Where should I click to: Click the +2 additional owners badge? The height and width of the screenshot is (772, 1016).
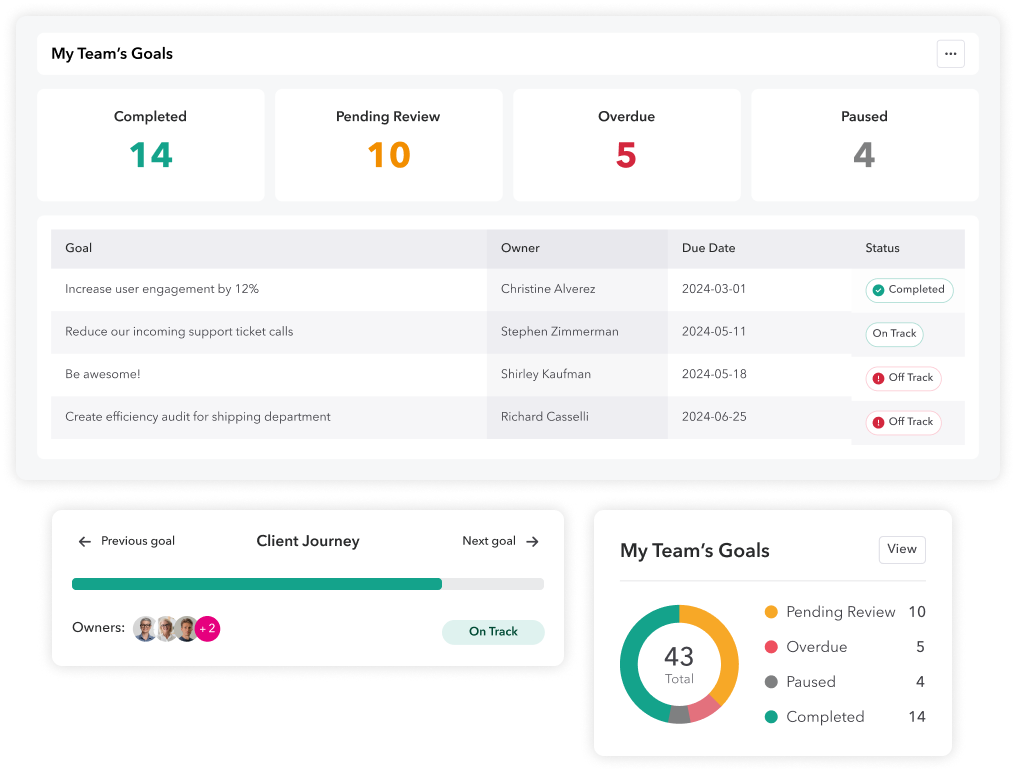click(x=207, y=629)
